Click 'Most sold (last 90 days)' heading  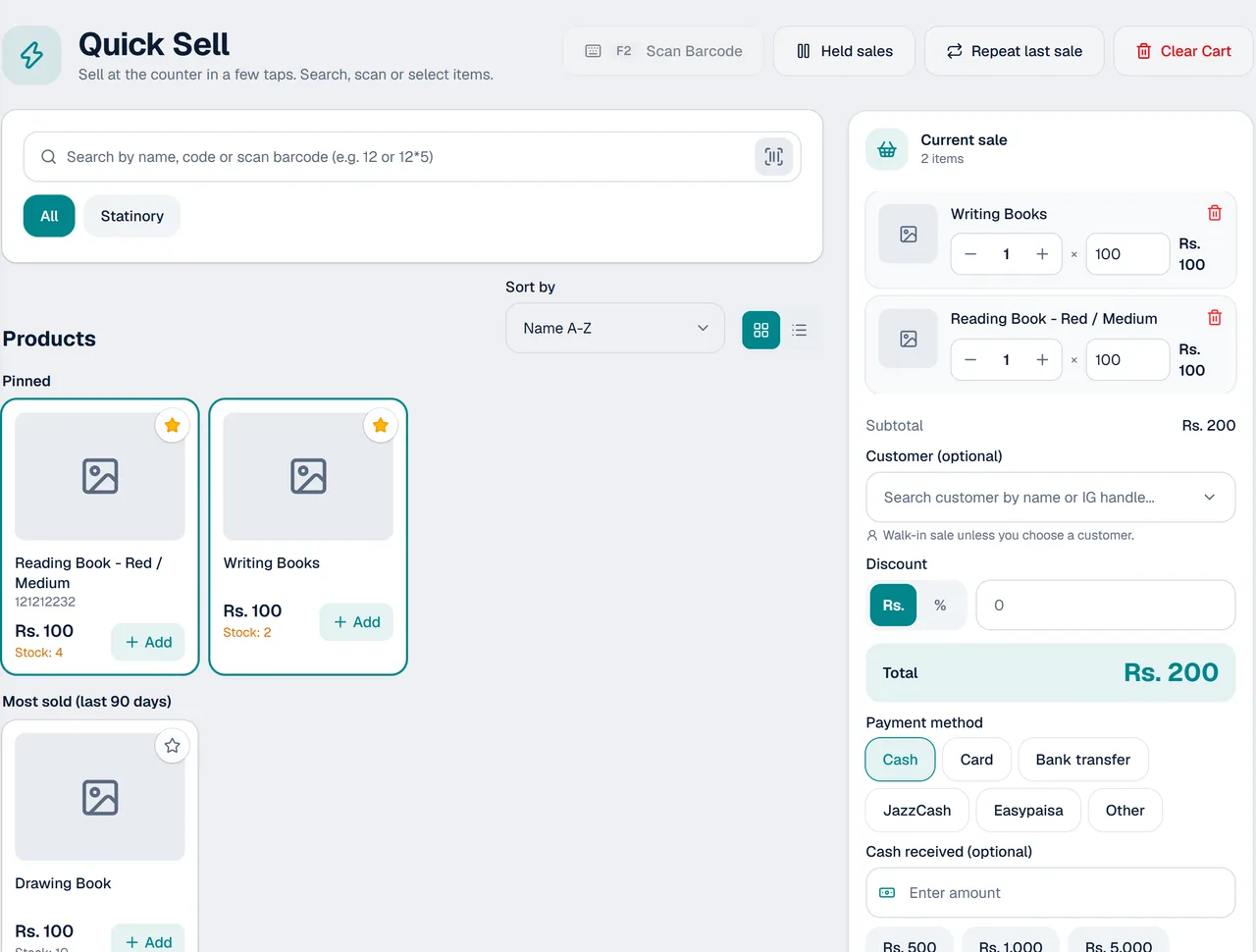point(86,702)
